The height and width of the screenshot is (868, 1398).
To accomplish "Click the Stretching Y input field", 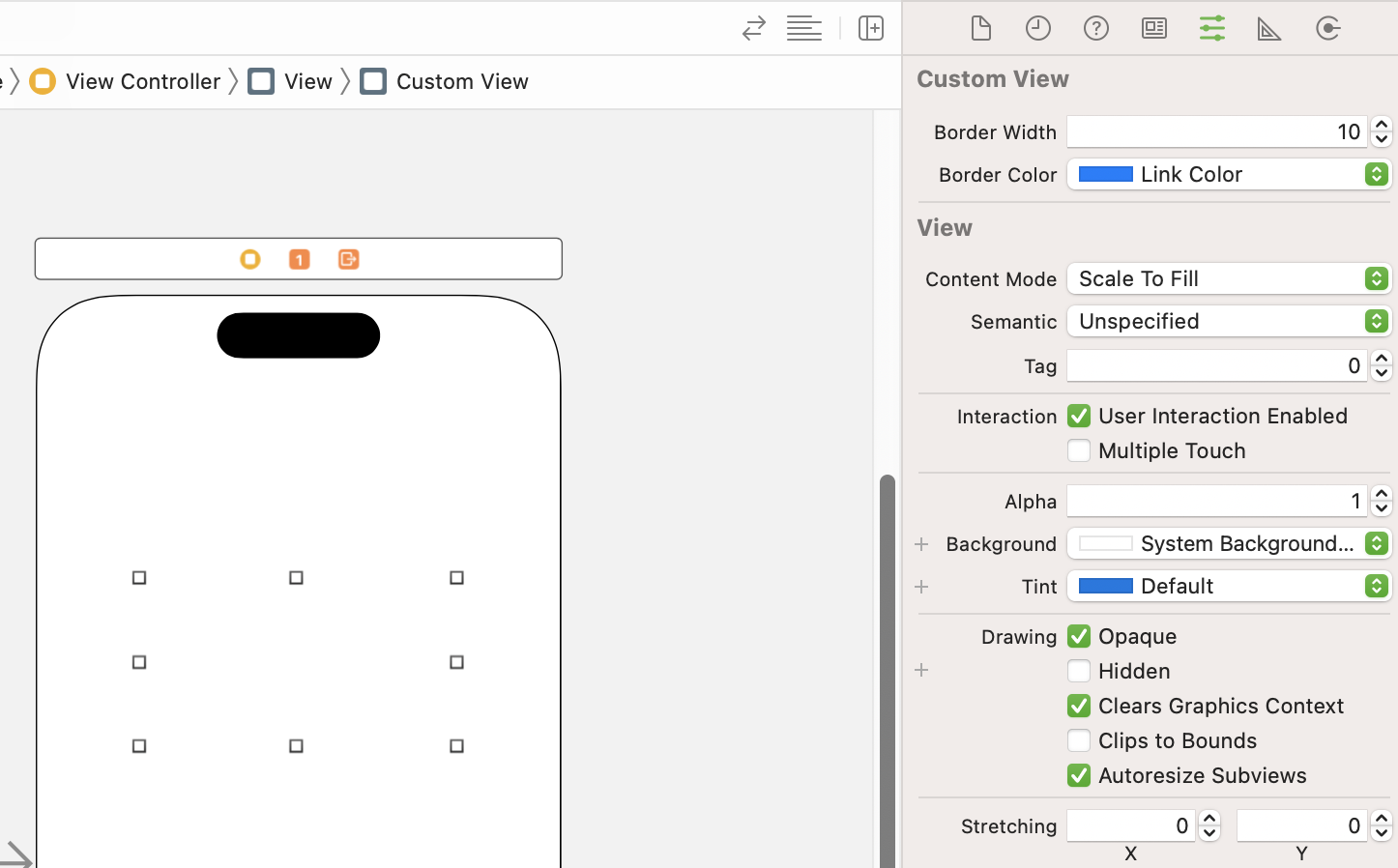I will pos(1301,826).
